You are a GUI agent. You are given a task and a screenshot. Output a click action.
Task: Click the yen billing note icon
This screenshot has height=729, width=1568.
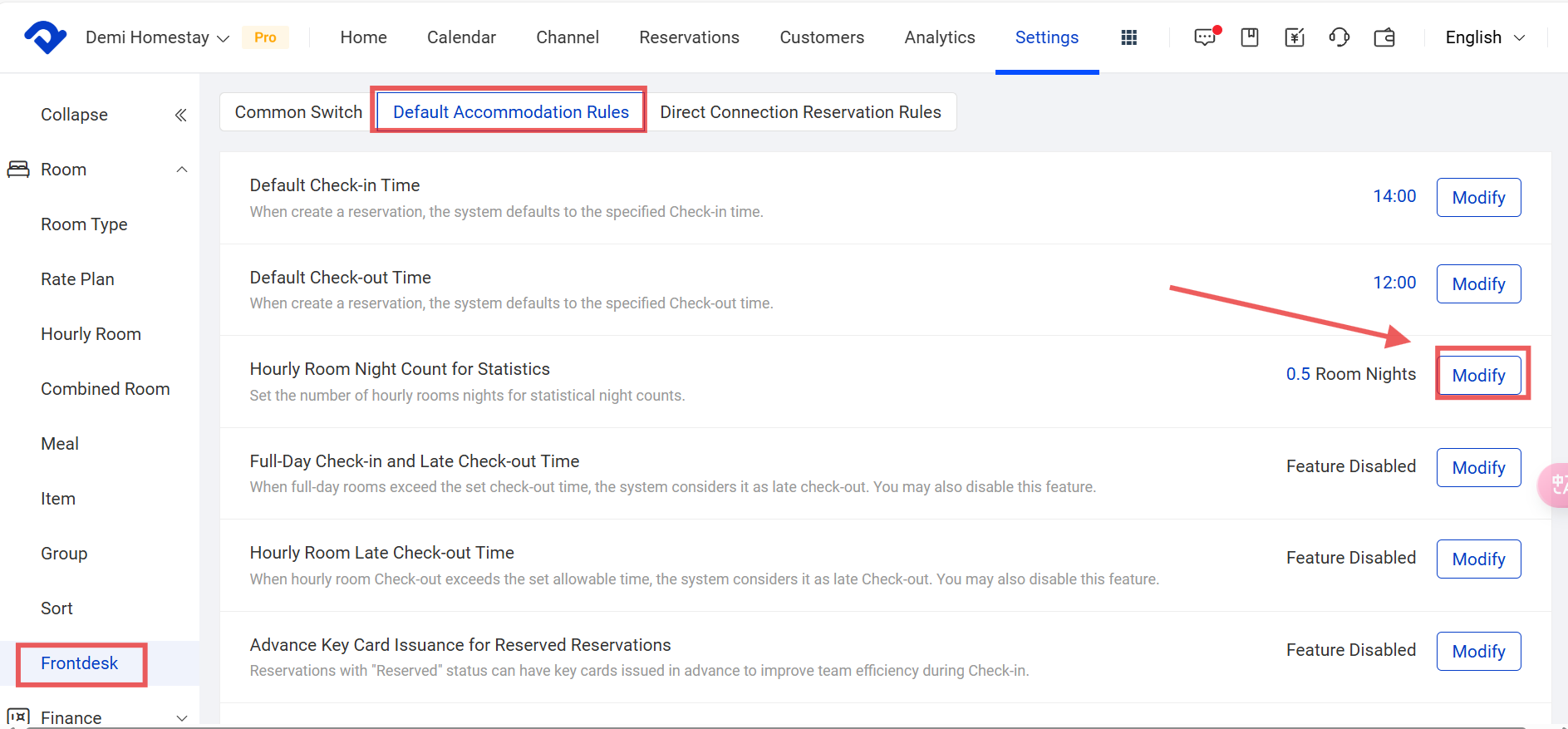[1294, 37]
